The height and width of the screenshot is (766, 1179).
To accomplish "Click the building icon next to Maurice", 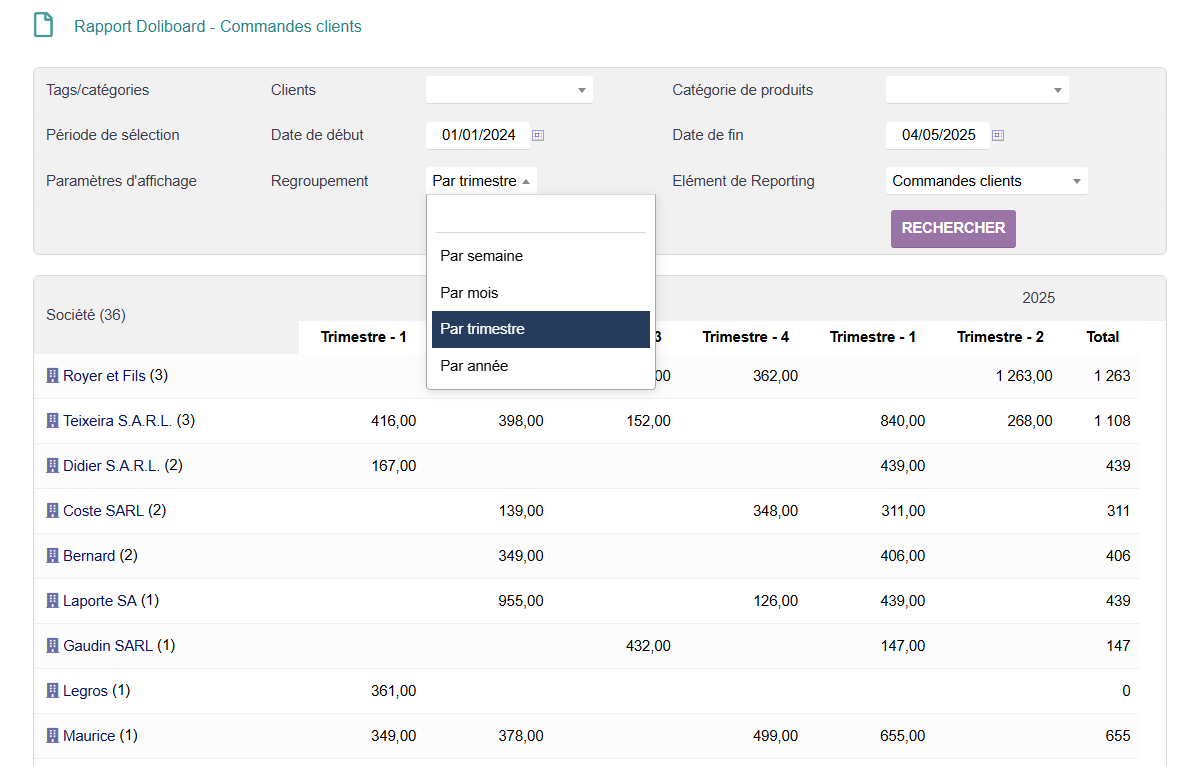I will coord(53,736).
